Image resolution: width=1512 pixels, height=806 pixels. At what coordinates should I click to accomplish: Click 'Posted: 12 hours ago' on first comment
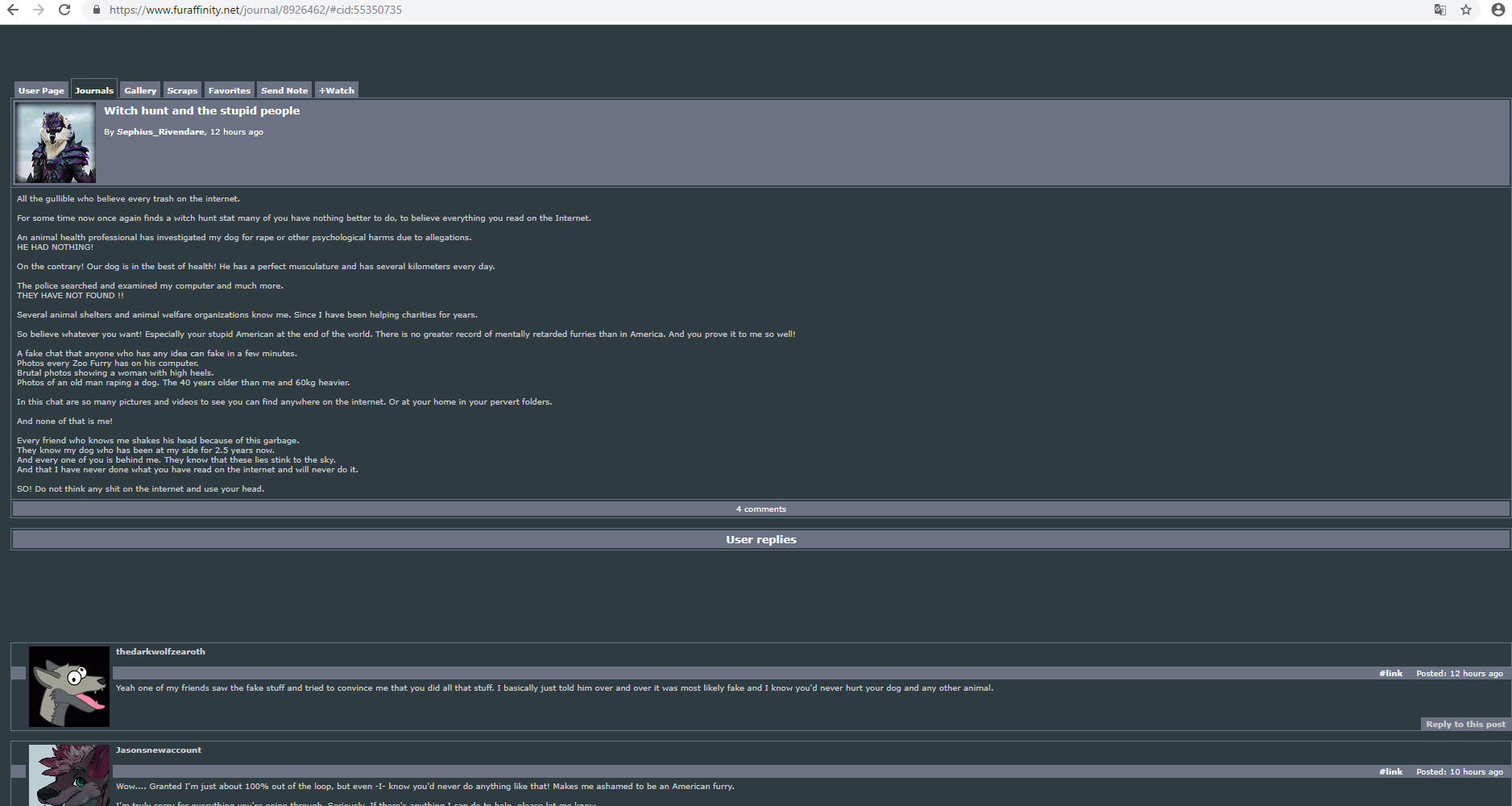pos(1460,673)
